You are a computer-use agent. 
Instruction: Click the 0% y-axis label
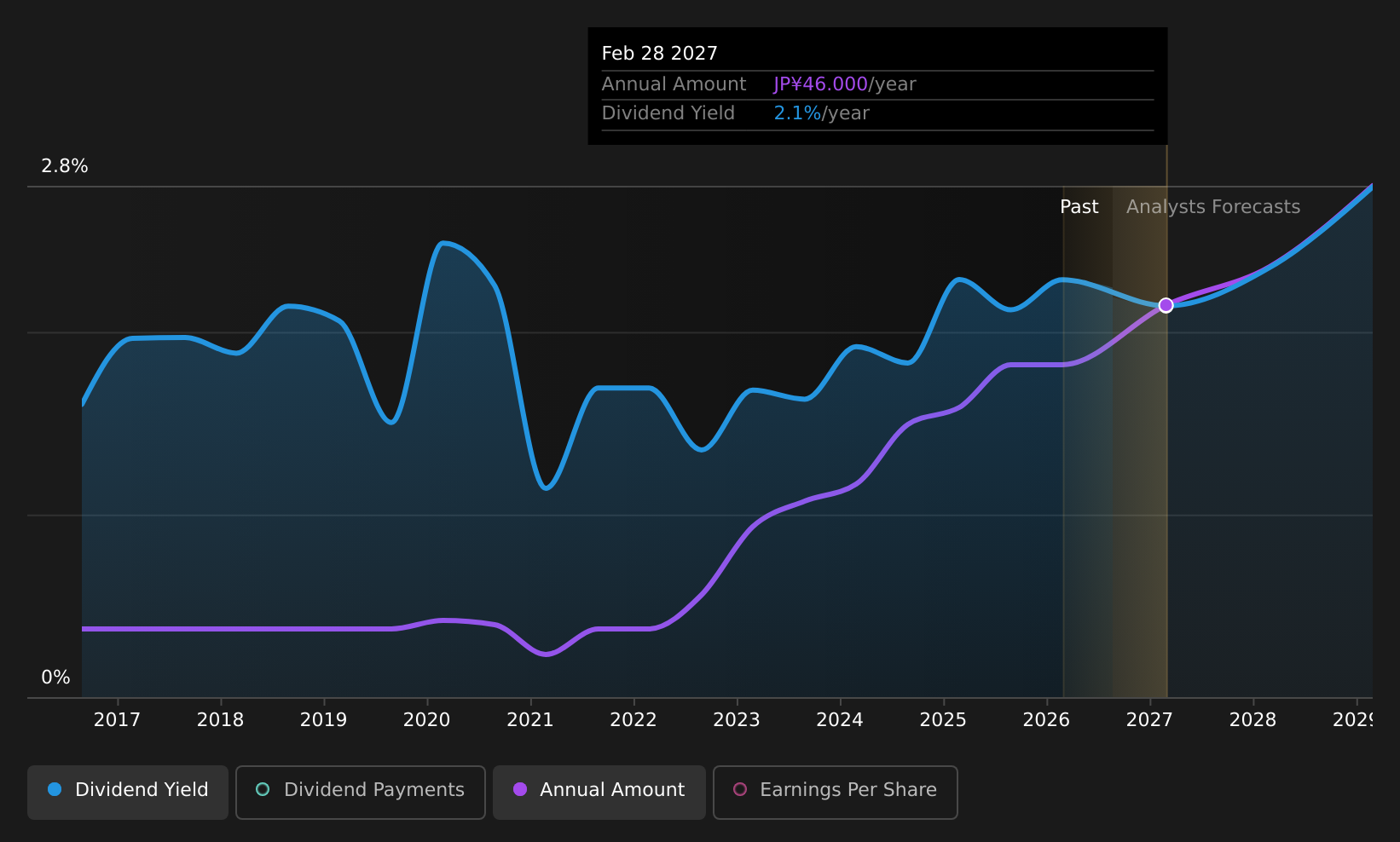point(55,678)
